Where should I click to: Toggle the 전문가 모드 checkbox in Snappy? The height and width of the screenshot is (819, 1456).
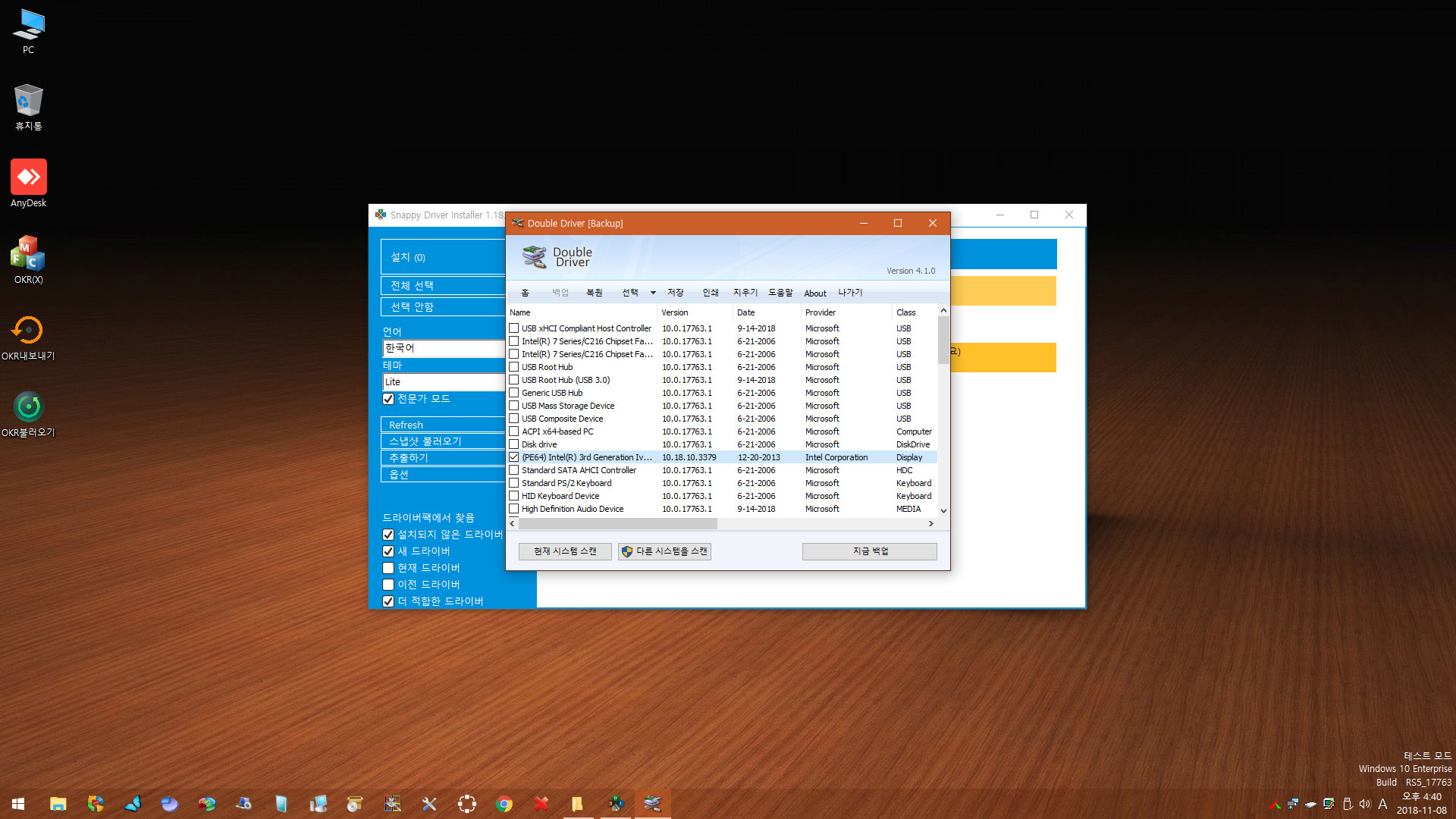[388, 399]
